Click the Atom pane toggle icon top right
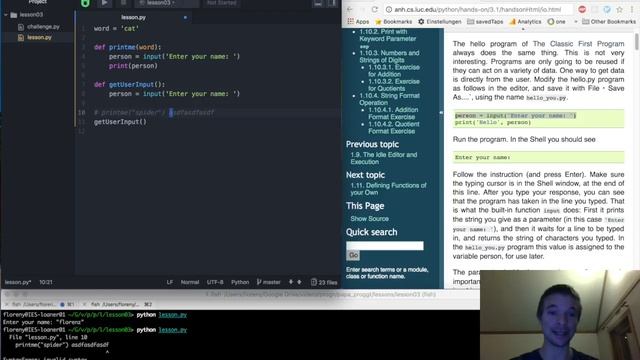Viewport: 640px width, 360px height. click(333, 3)
